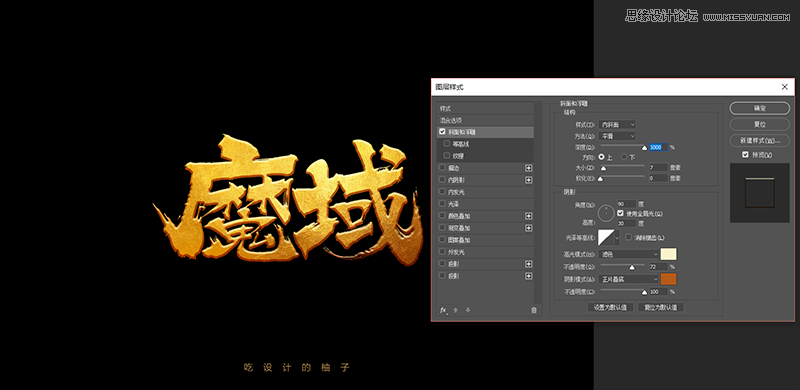This screenshot has height=390, width=800.
Task: Select the 外发光 row label
Action: click(456, 252)
